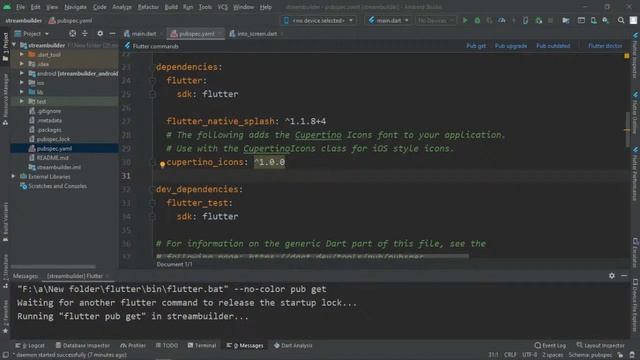Select the pubspec.yaml editor tab
Viewport: 640px width, 360px height.
point(196,33)
